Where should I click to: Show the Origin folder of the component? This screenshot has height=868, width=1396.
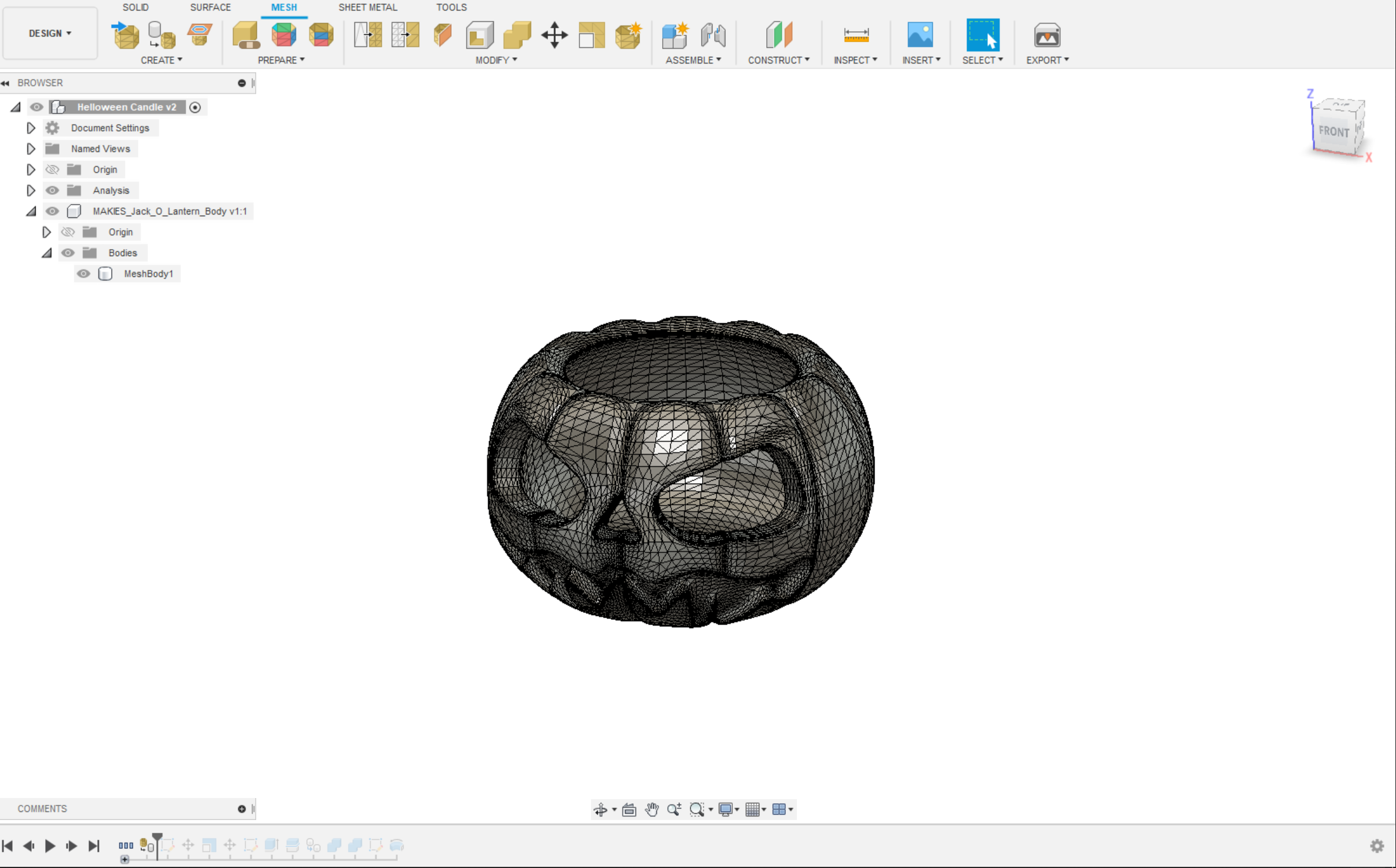(x=68, y=231)
